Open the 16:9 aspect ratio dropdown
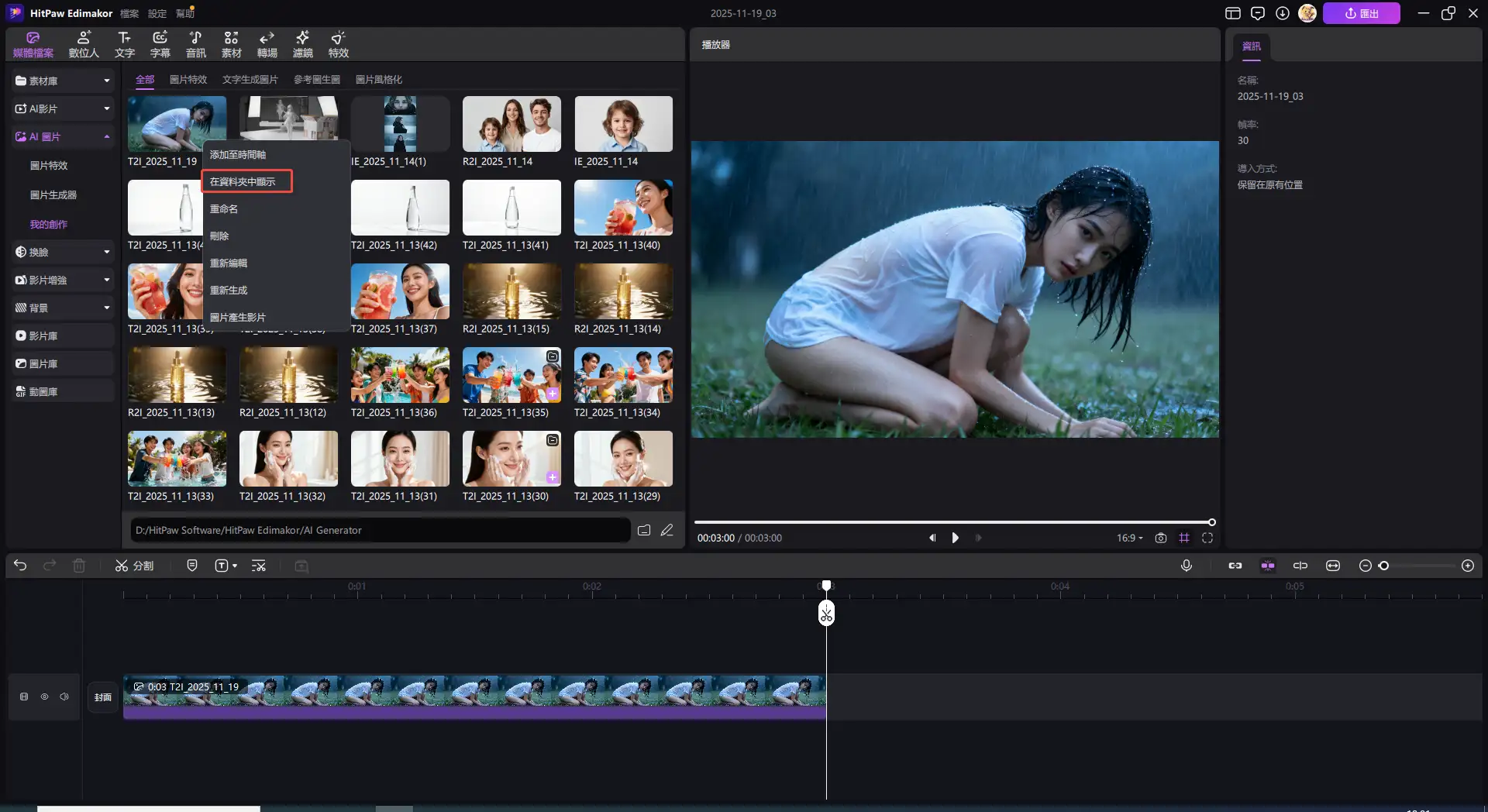 [1129, 538]
